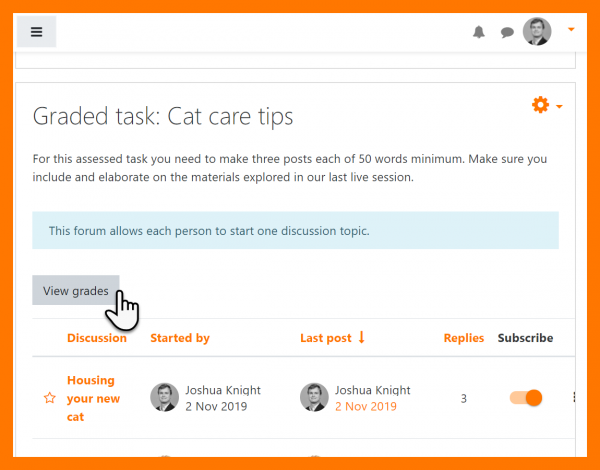This screenshot has height=470, width=600.
Task: Sort by Started by column header
Action: point(180,338)
